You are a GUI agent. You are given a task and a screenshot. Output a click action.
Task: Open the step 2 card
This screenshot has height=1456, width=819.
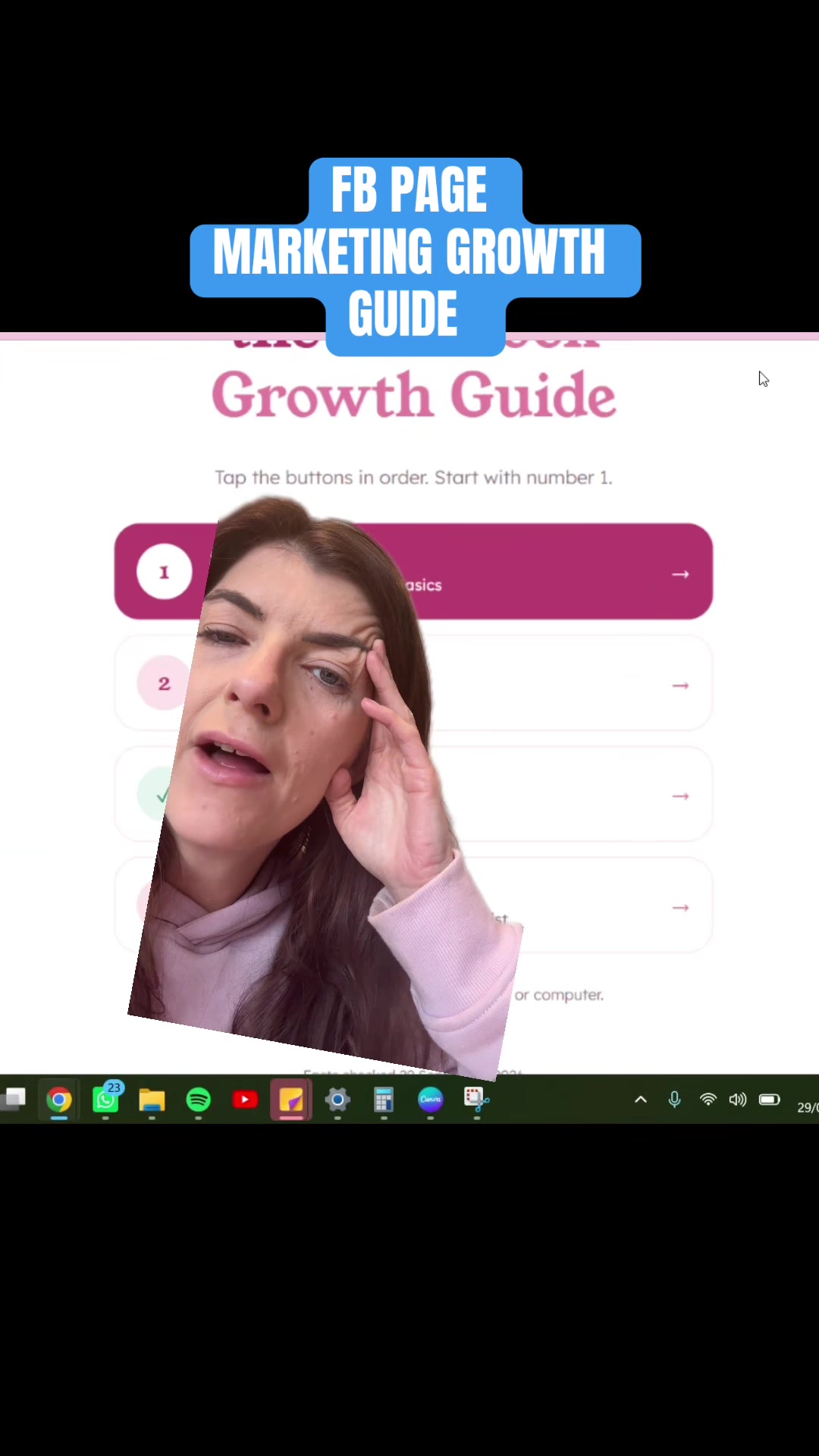point(413,683)
